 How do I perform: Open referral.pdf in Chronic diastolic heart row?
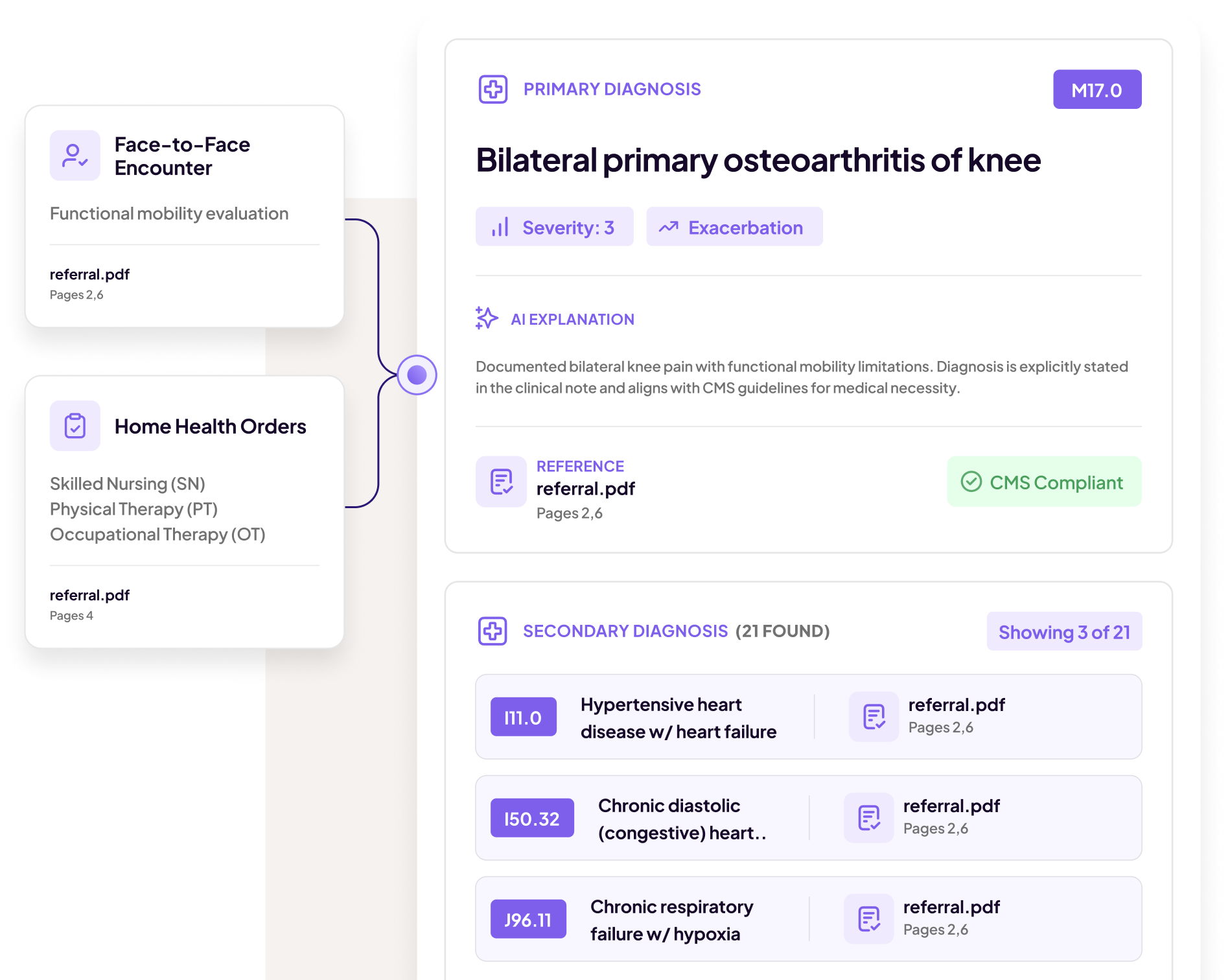click(951, 806)
